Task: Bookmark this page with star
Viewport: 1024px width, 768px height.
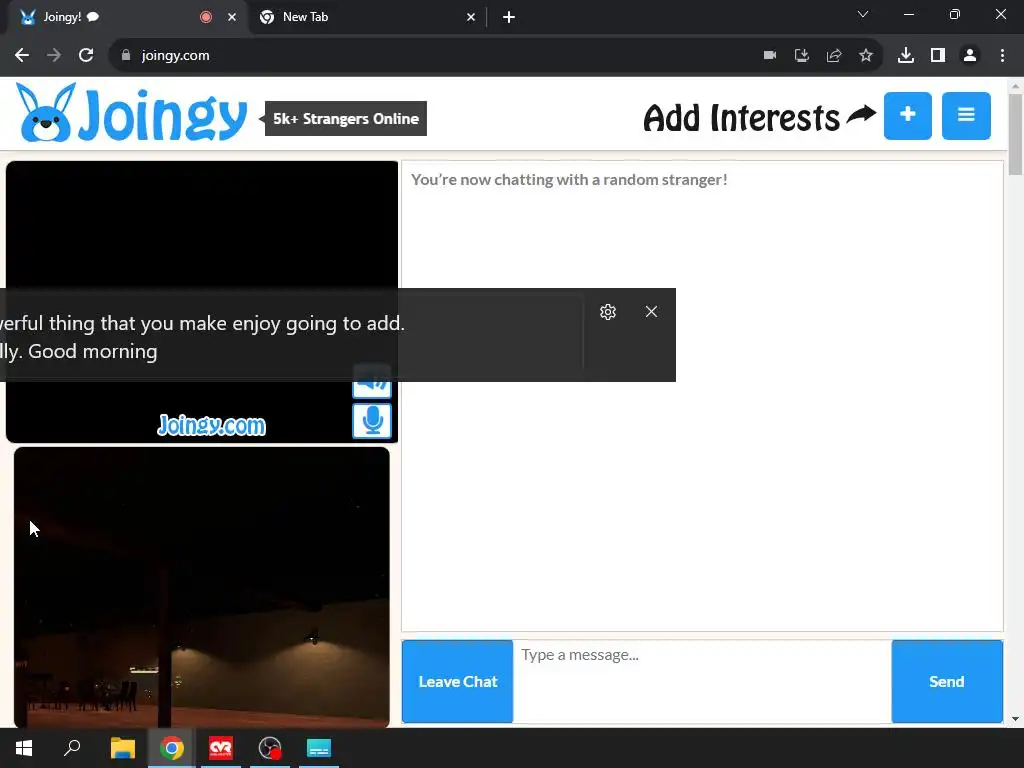Action: [866, 56]
